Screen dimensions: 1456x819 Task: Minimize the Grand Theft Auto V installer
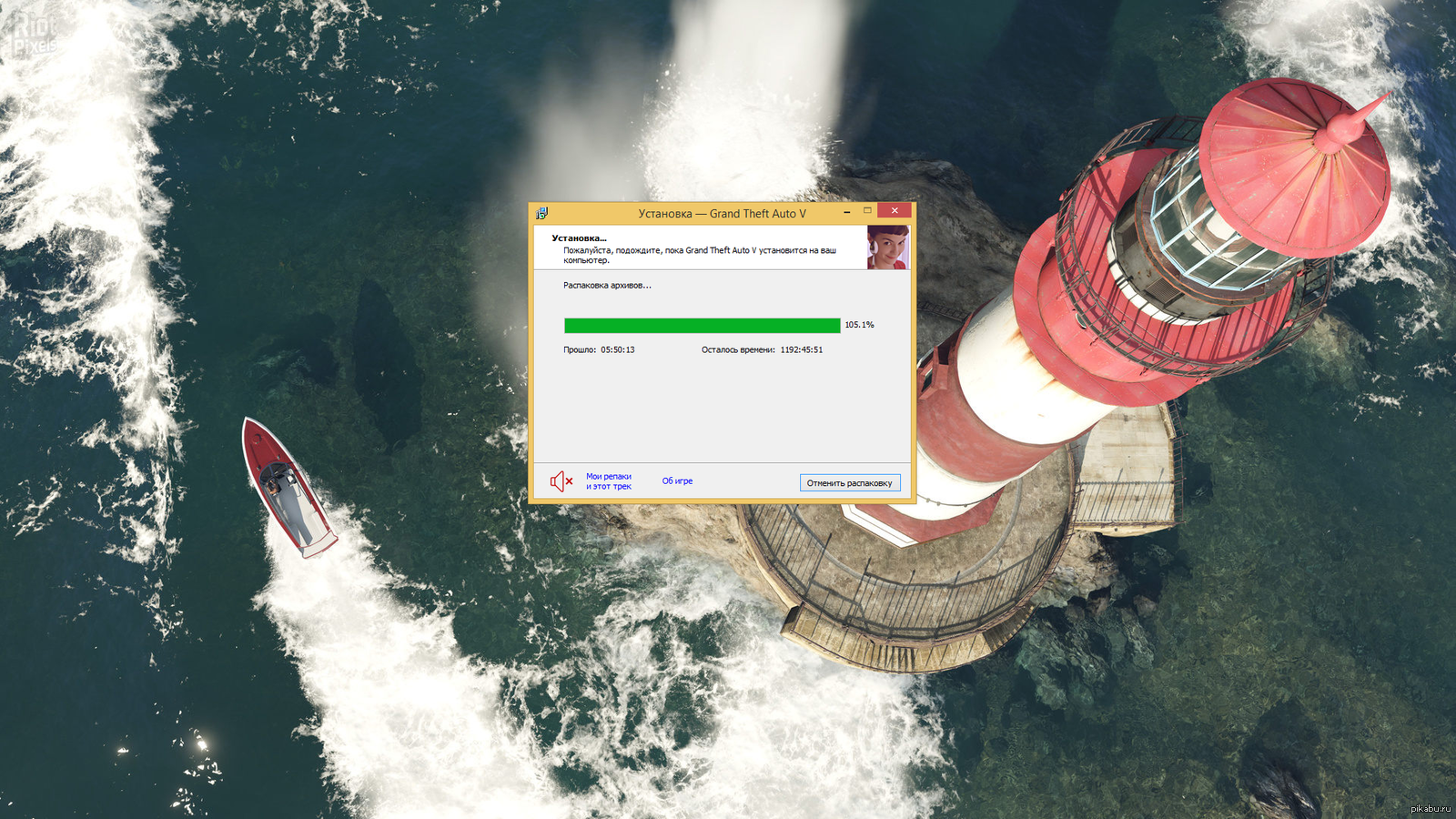(x=847, y=211)
